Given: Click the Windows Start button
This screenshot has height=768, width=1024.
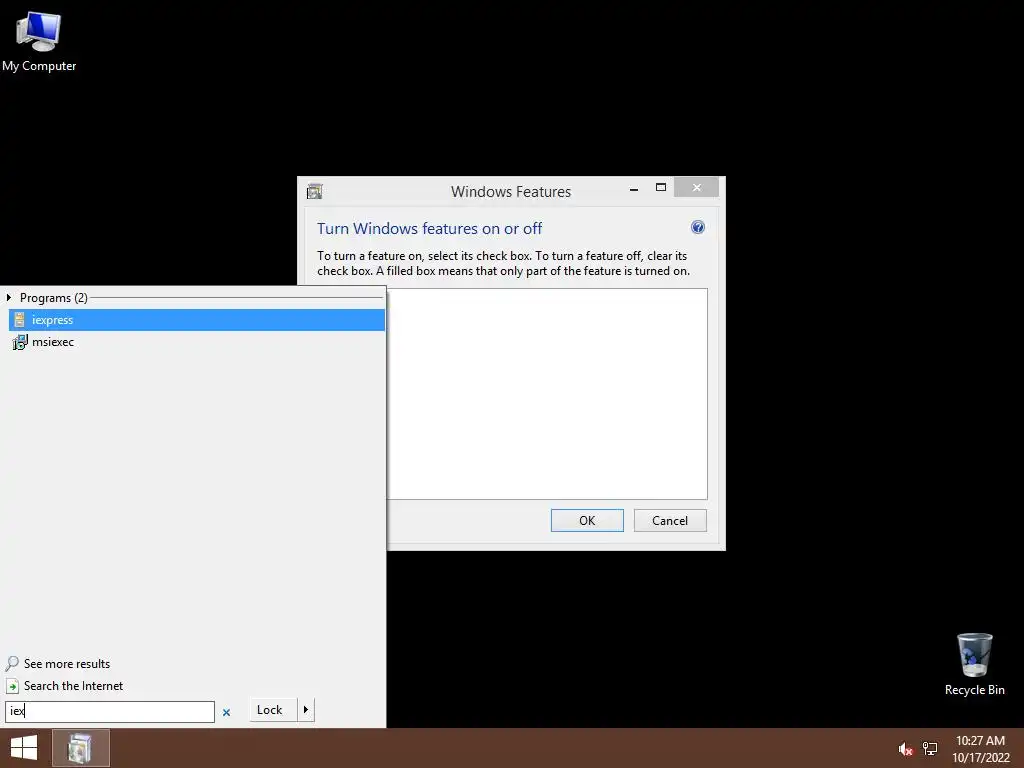Looking at the screenshot, I should [x=24, y=748].
